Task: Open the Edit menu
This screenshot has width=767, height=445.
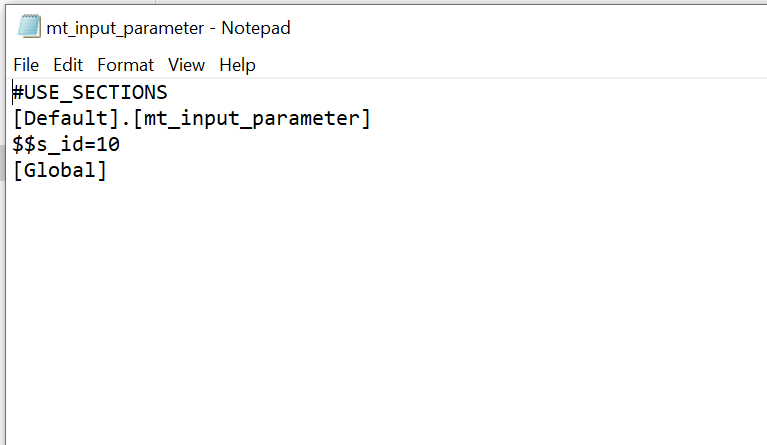Action: tap(68, 65)
